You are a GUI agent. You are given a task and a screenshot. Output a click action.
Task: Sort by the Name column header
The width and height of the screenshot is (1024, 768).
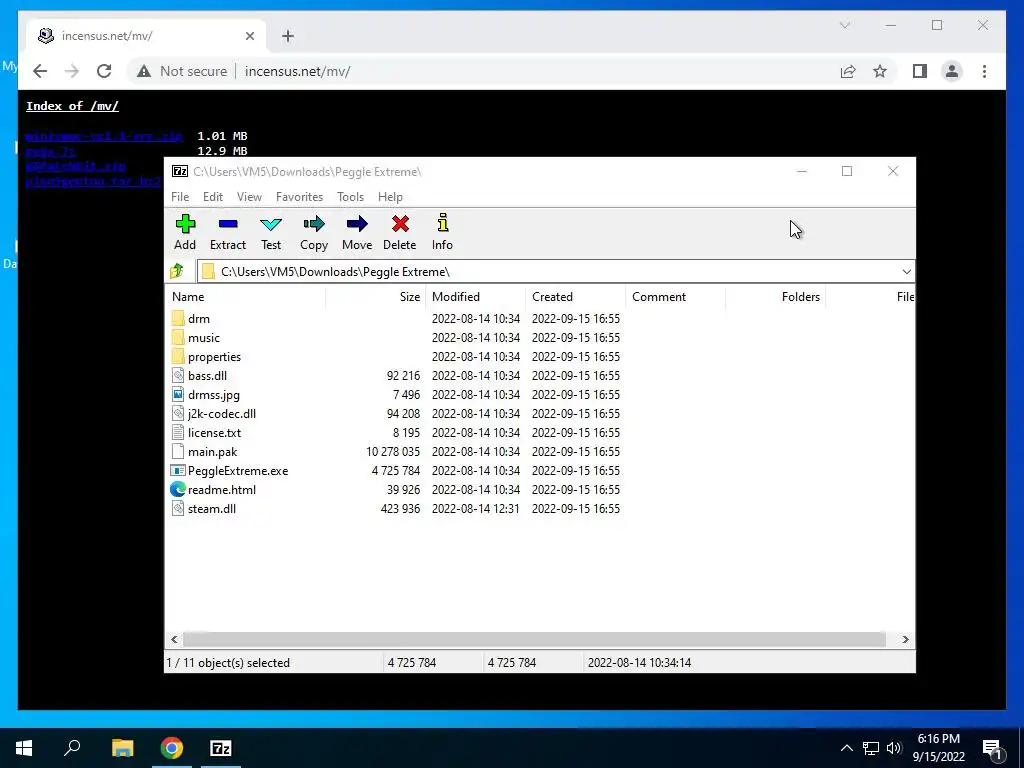[246, 296]
